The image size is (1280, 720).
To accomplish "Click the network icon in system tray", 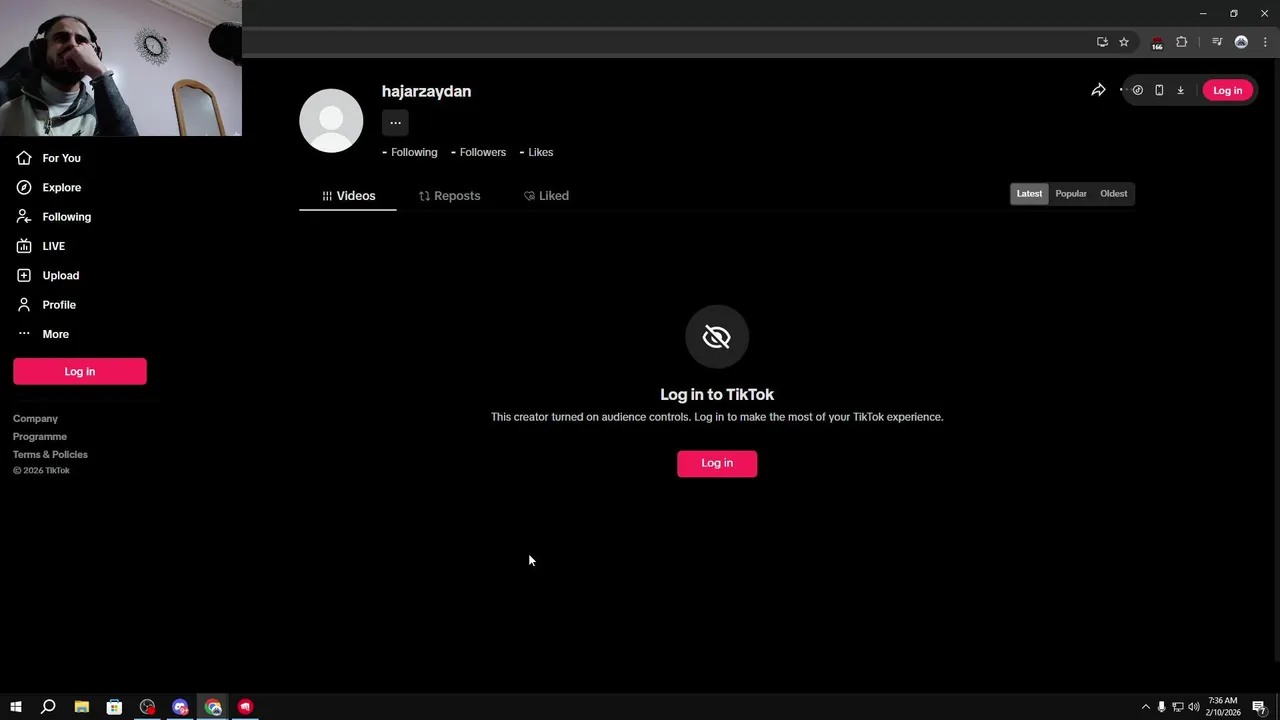I will point(1177,707).
